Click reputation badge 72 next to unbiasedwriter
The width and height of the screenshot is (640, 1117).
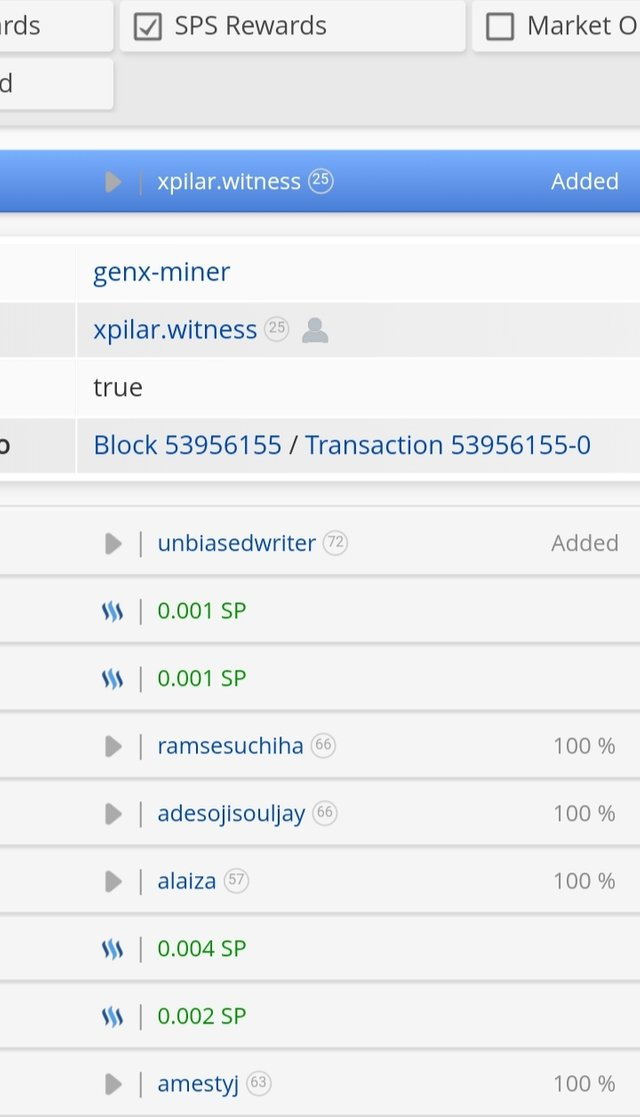(x=335, y=543)
